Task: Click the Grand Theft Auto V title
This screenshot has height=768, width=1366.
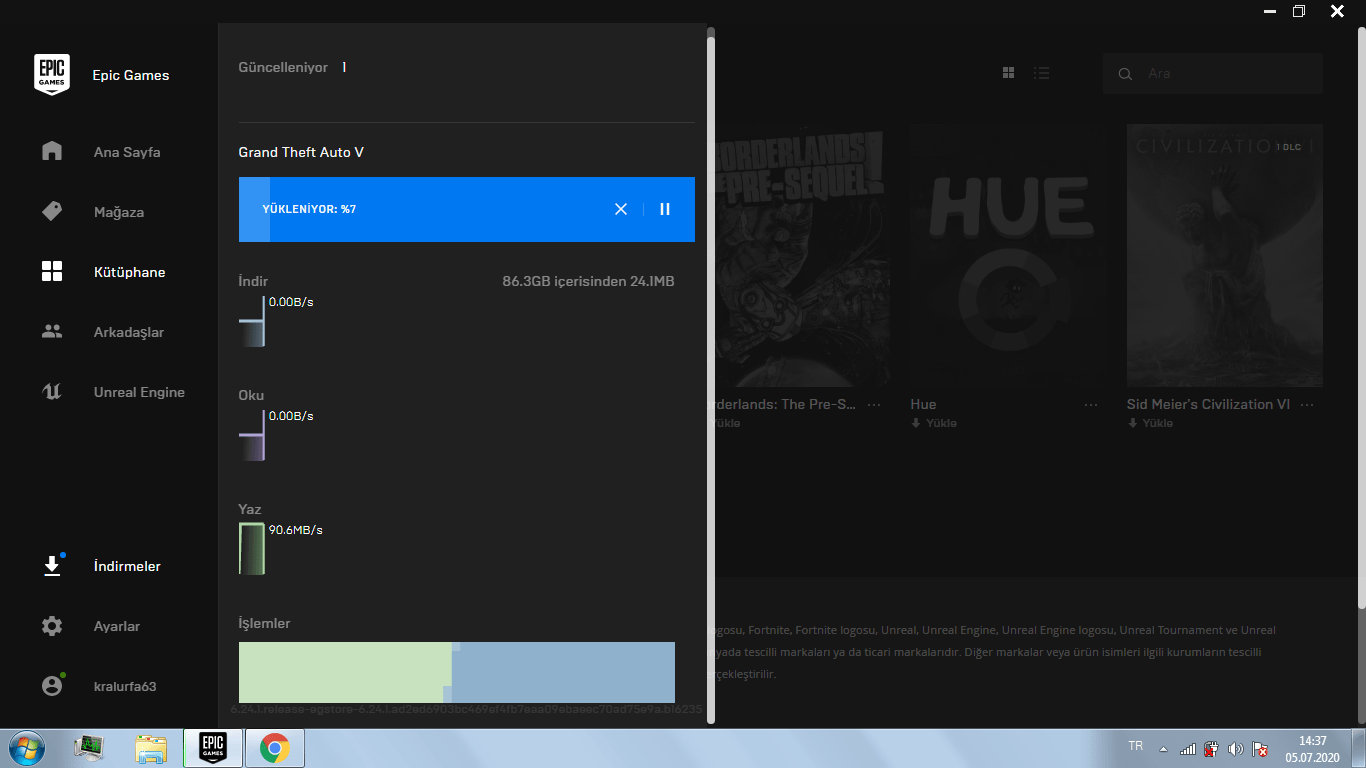Action: click(301, 152)
